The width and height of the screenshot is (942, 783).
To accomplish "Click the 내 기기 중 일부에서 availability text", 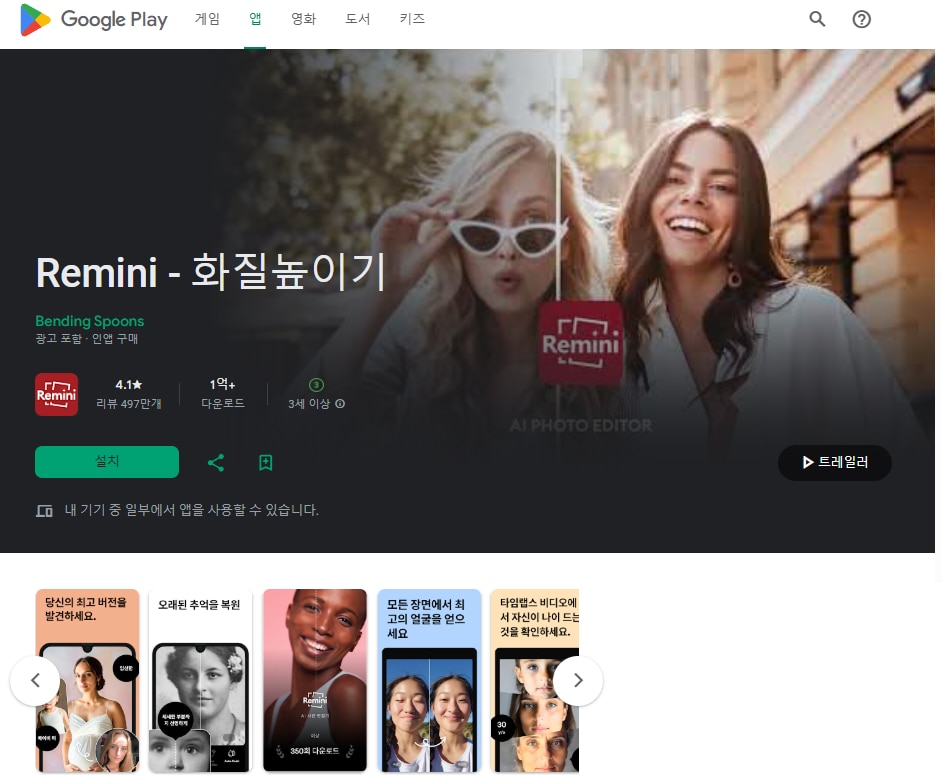I will (x=192, y=510).
